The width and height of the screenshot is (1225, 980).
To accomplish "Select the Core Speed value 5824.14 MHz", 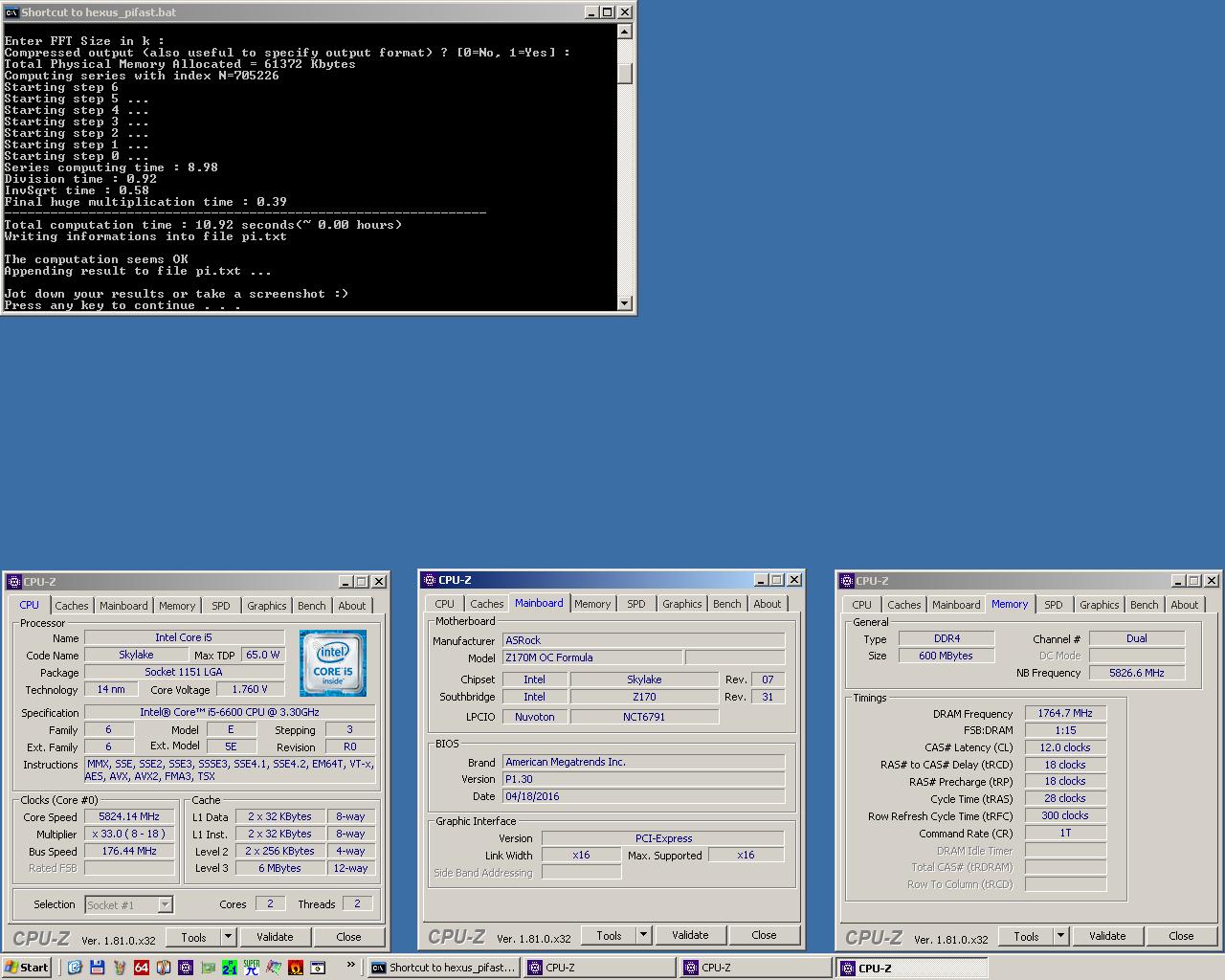I will click(x=129, y=816).
